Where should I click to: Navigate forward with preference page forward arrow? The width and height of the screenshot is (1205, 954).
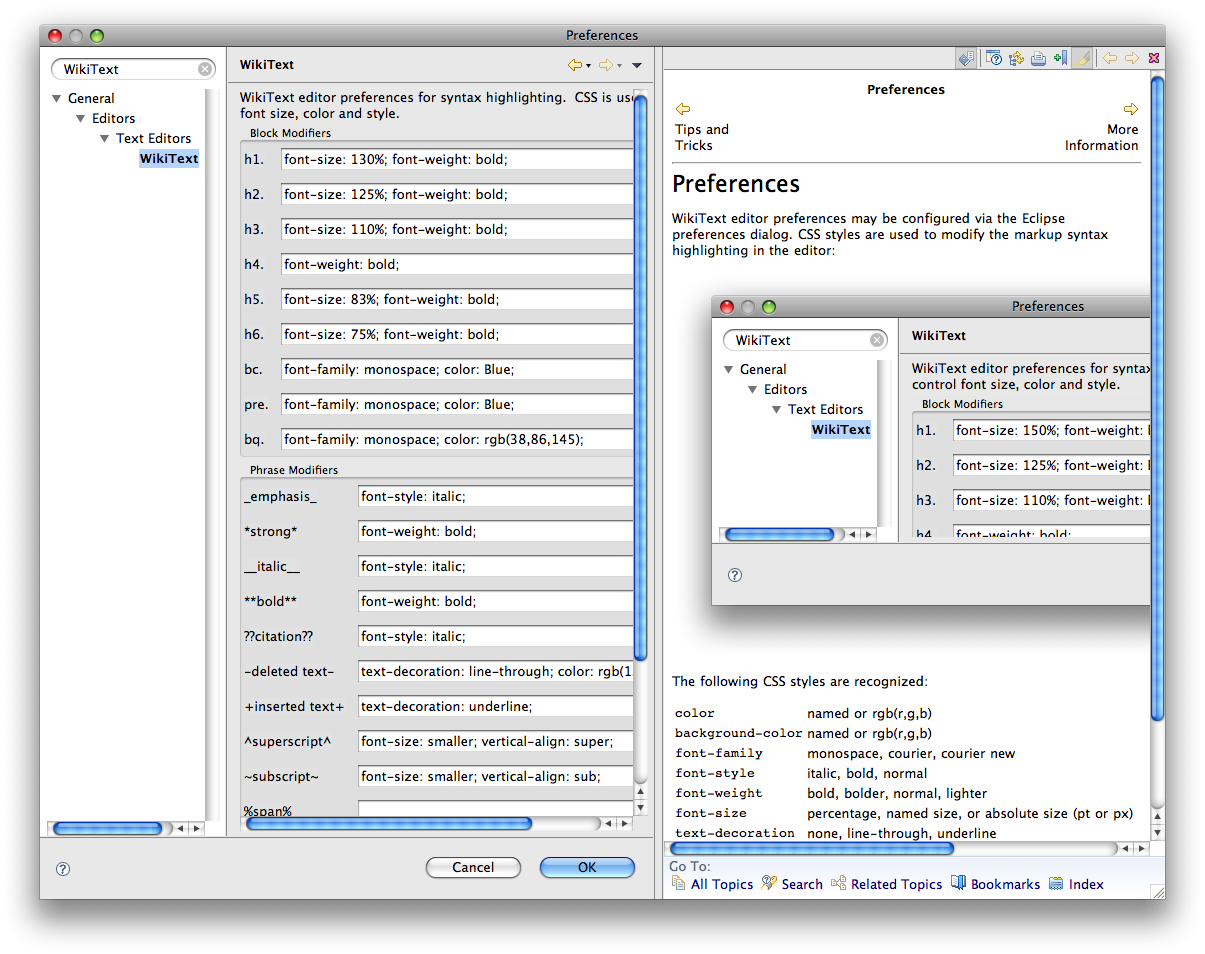[605, 65]
